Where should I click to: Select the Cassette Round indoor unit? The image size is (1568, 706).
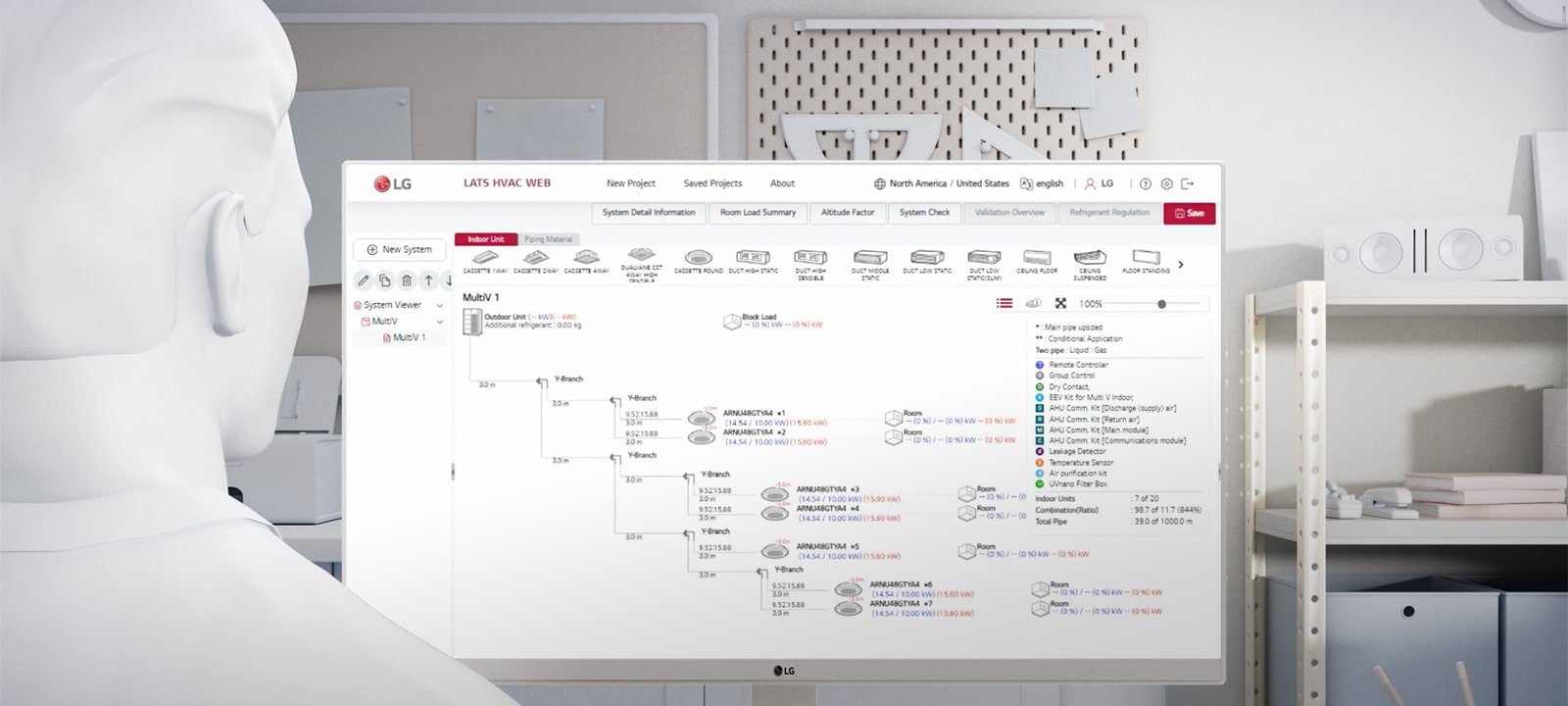point(698,258)
